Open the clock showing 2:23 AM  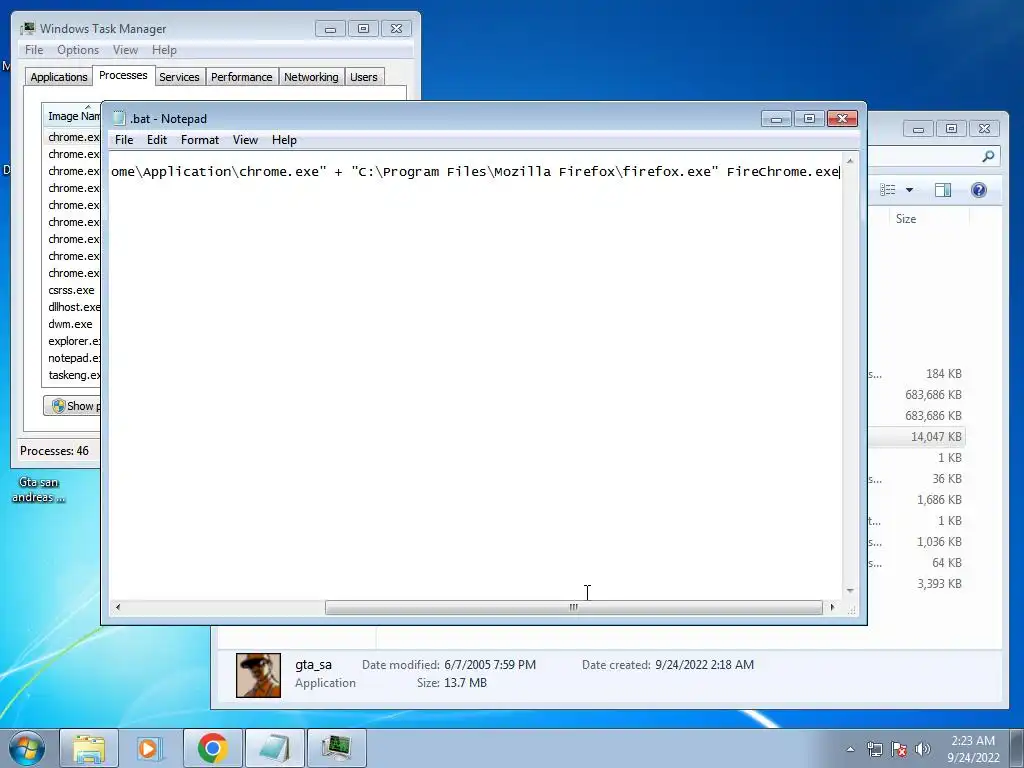coord(973,749)
